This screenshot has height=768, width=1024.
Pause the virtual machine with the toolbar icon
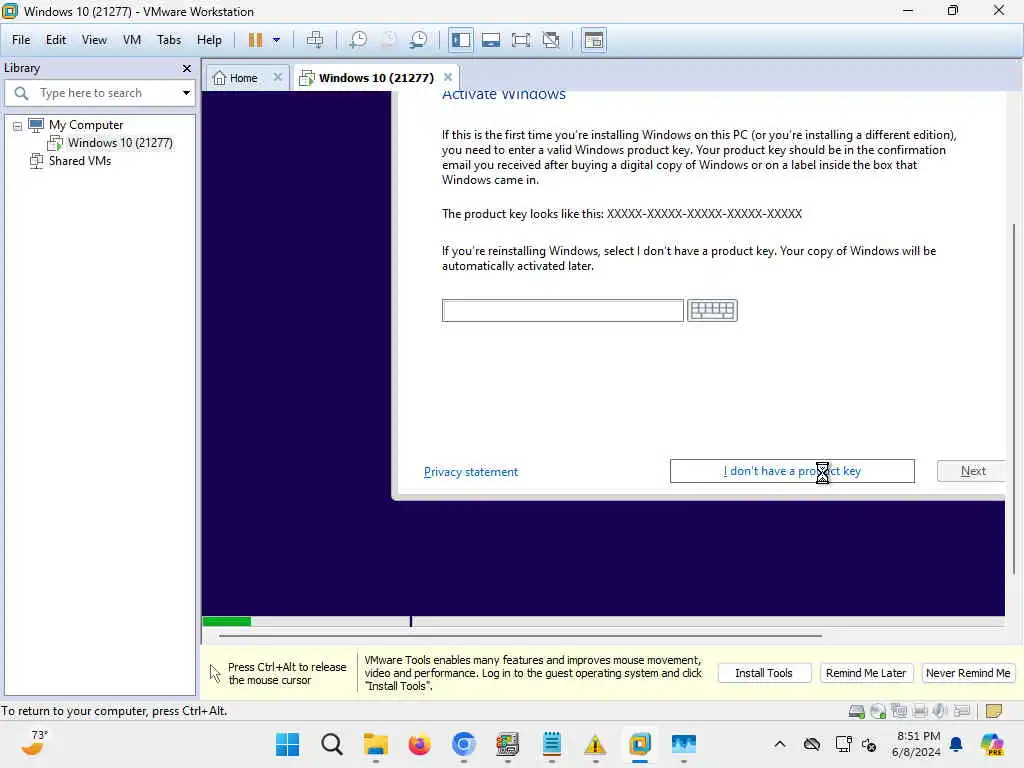click(255, 40)
